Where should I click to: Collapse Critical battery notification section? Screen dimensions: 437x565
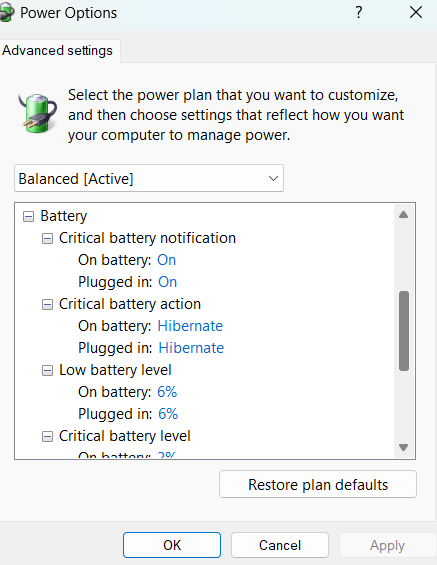(x=47, y=239)
